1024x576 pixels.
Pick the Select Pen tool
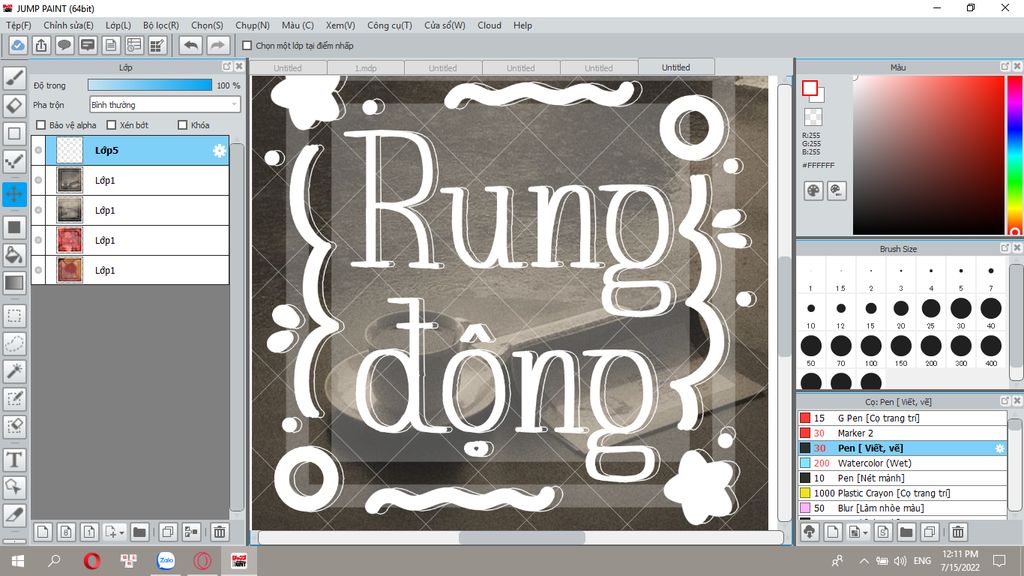click(x=14, y=399)
